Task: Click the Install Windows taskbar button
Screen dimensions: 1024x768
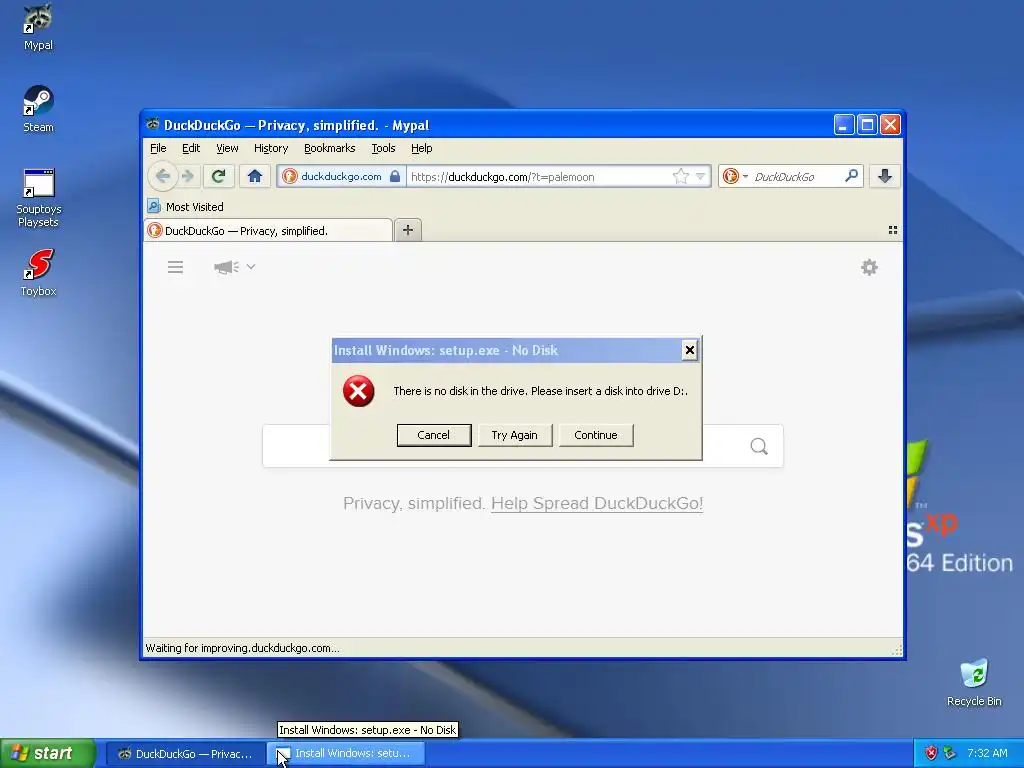Action: (x=346, y=754)
